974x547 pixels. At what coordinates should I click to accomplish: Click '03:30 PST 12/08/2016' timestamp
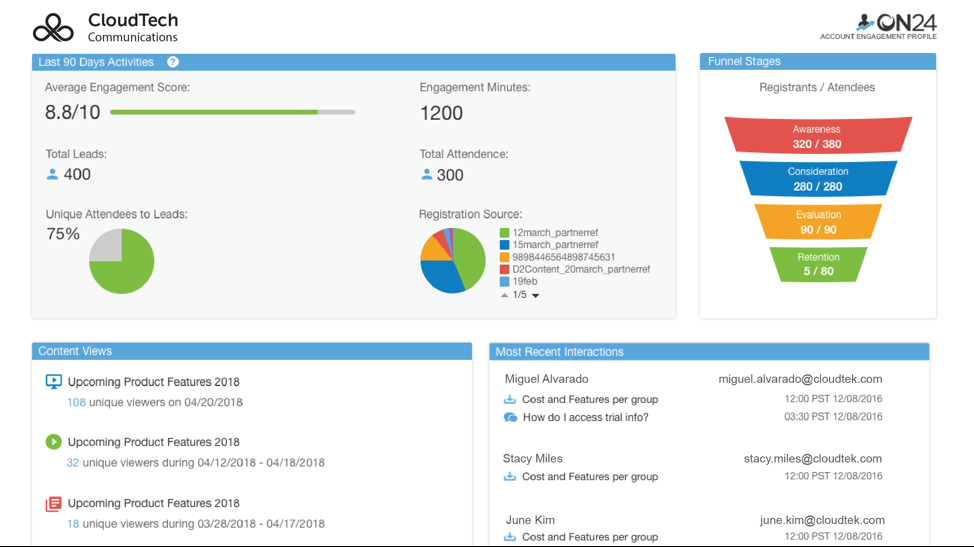click(x=833, y=417)
